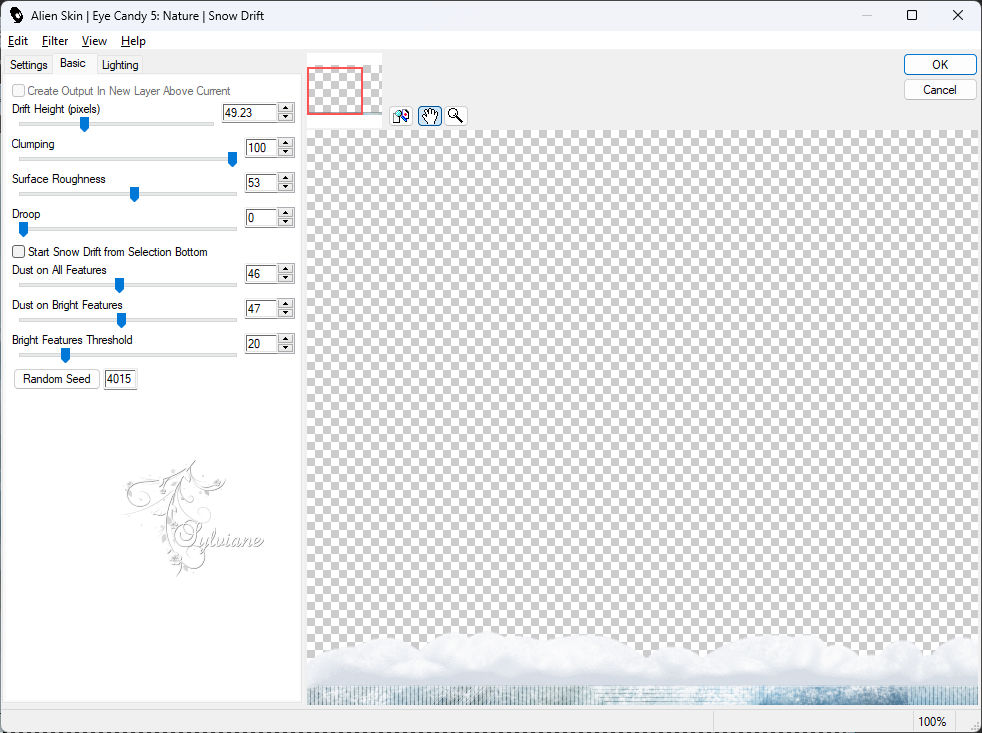
Task: Click the Drift Height value field
Action: click(x=250, y=113)
